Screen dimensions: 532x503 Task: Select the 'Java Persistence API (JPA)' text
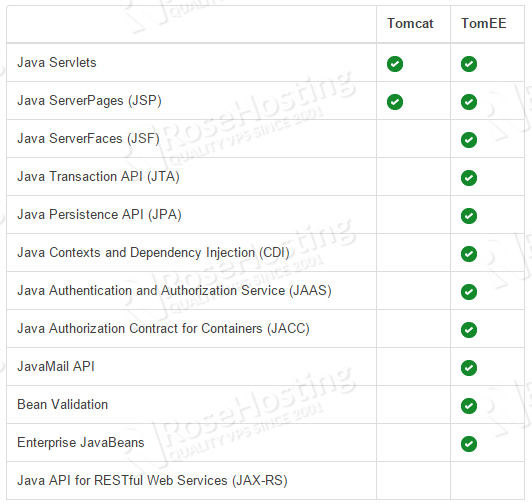[x=99, y=215]
